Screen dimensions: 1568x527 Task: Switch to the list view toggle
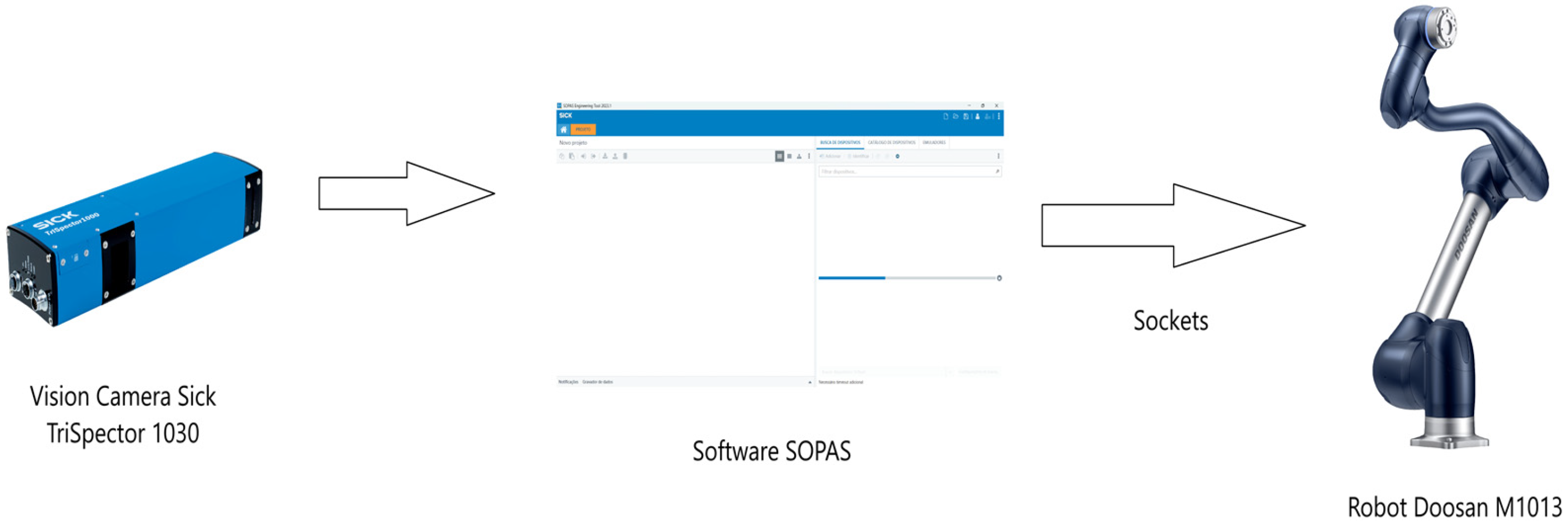[x=789, y=156]
